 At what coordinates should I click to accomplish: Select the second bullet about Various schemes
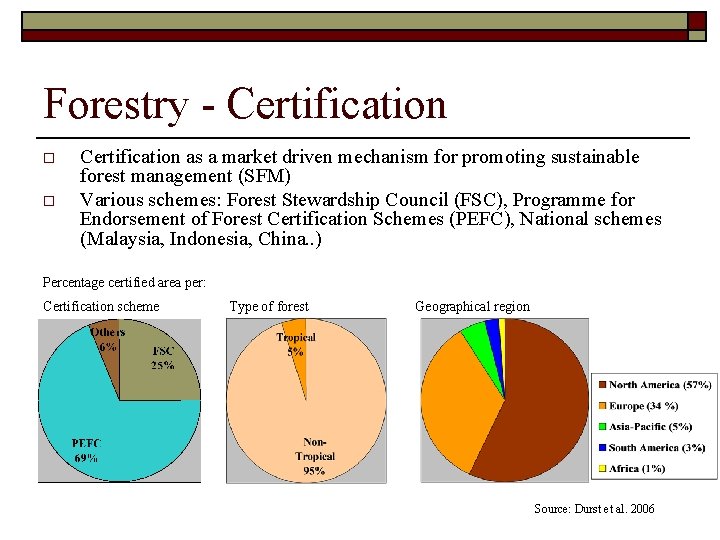pos(371,219)
